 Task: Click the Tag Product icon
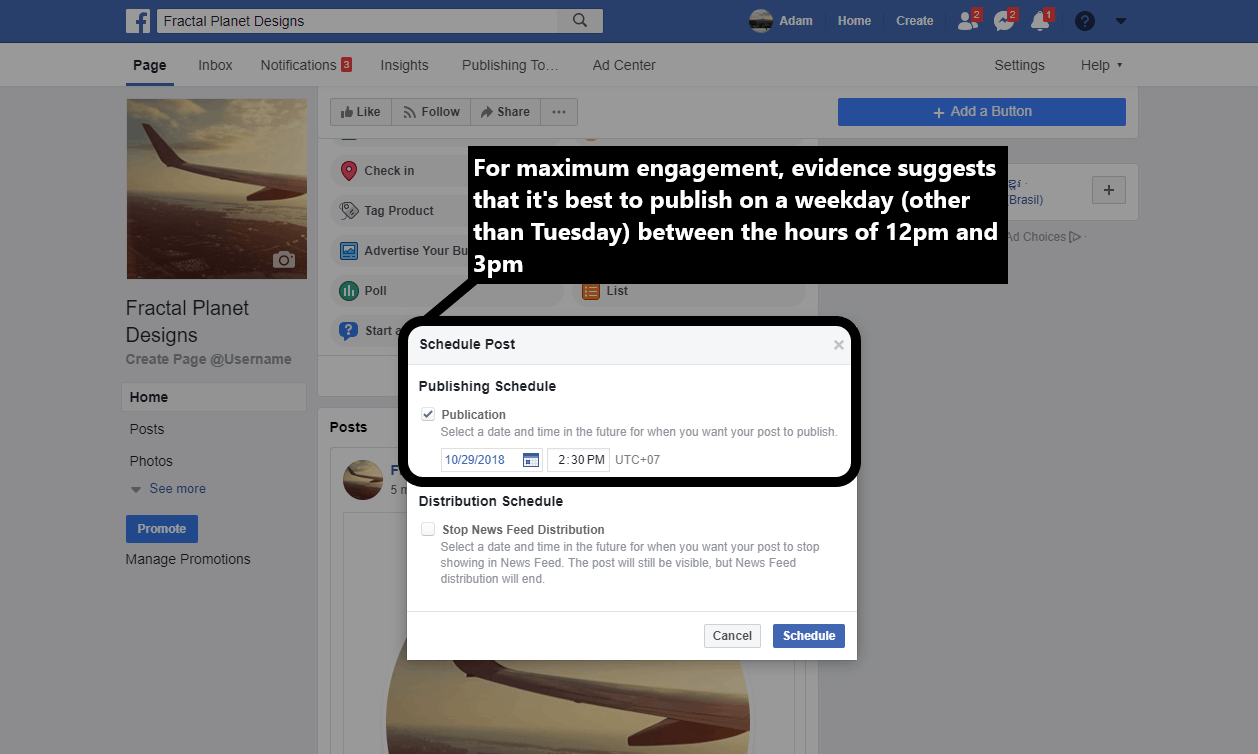pos(348,211)
